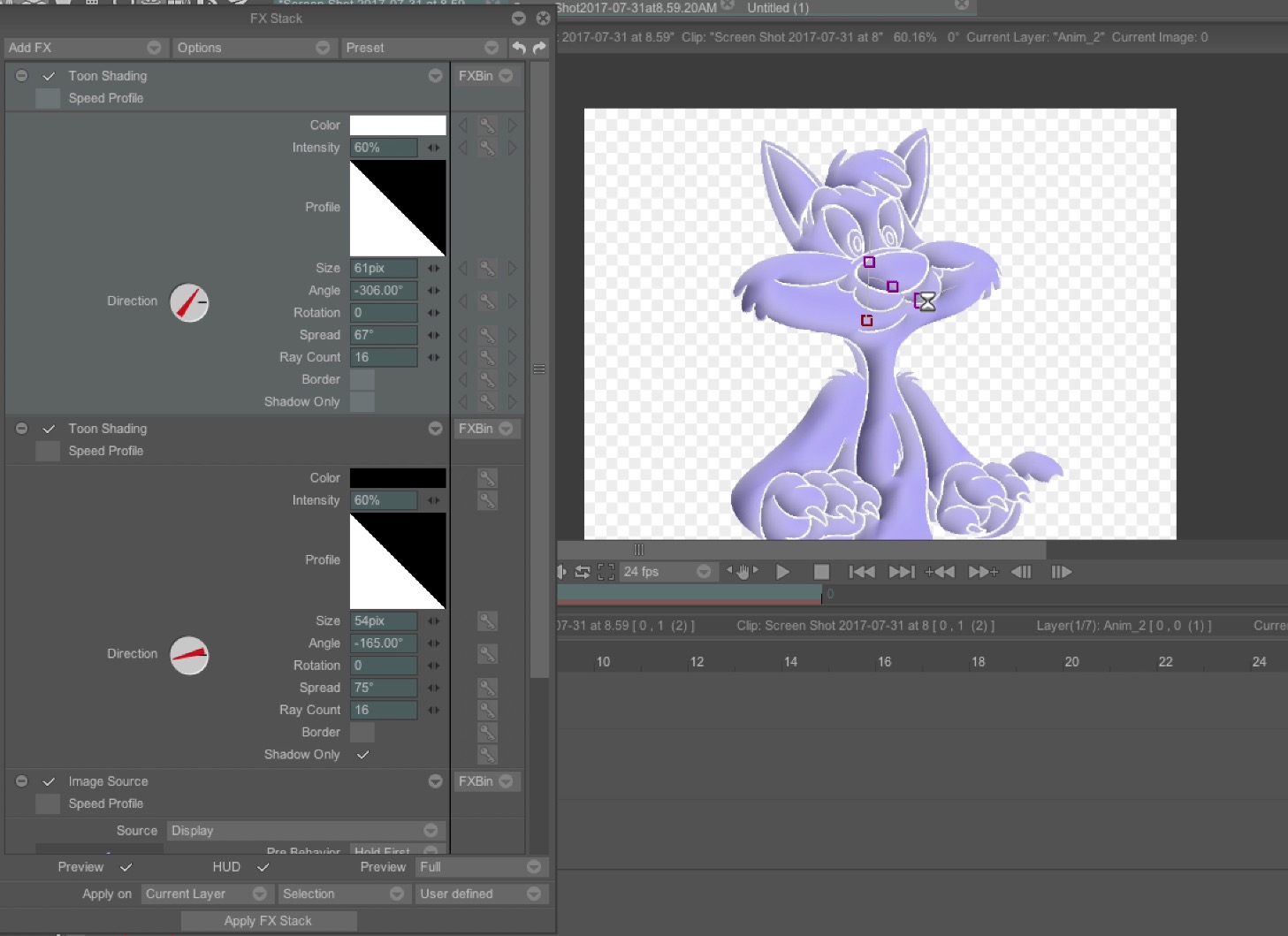Open the Image Source FXBin dropdown

click(x=485, y=781)
